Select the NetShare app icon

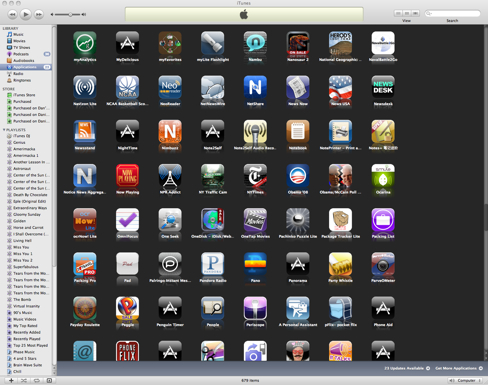point(255,87)
